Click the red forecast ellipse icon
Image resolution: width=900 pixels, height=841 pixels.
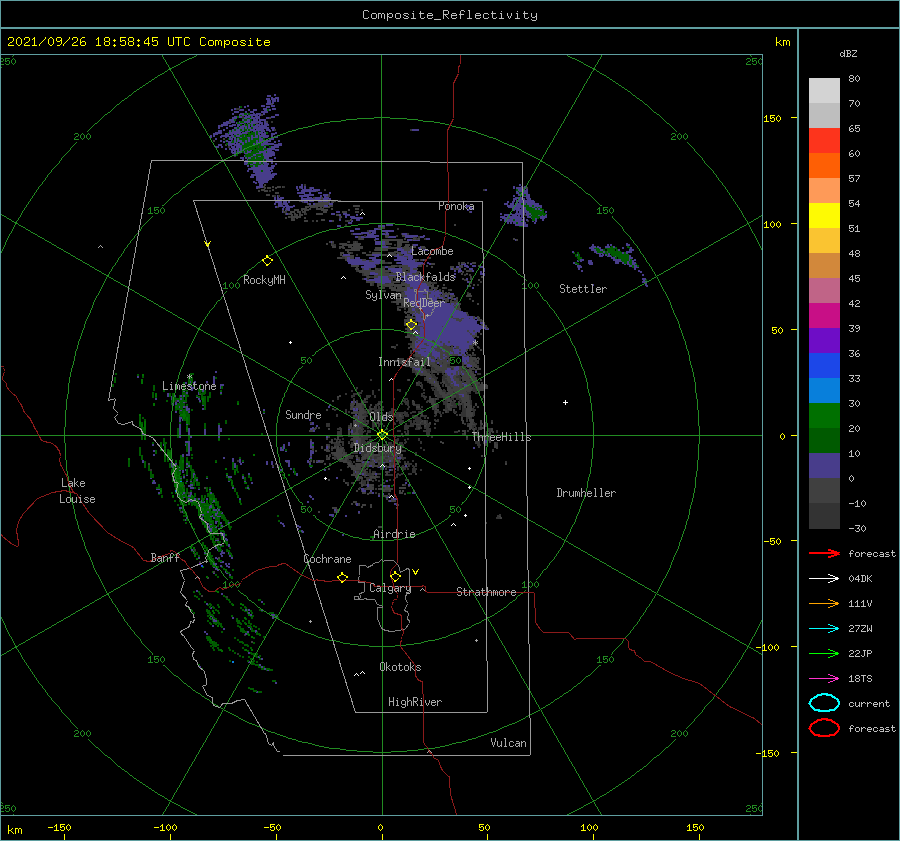click(x=824, y=728)
